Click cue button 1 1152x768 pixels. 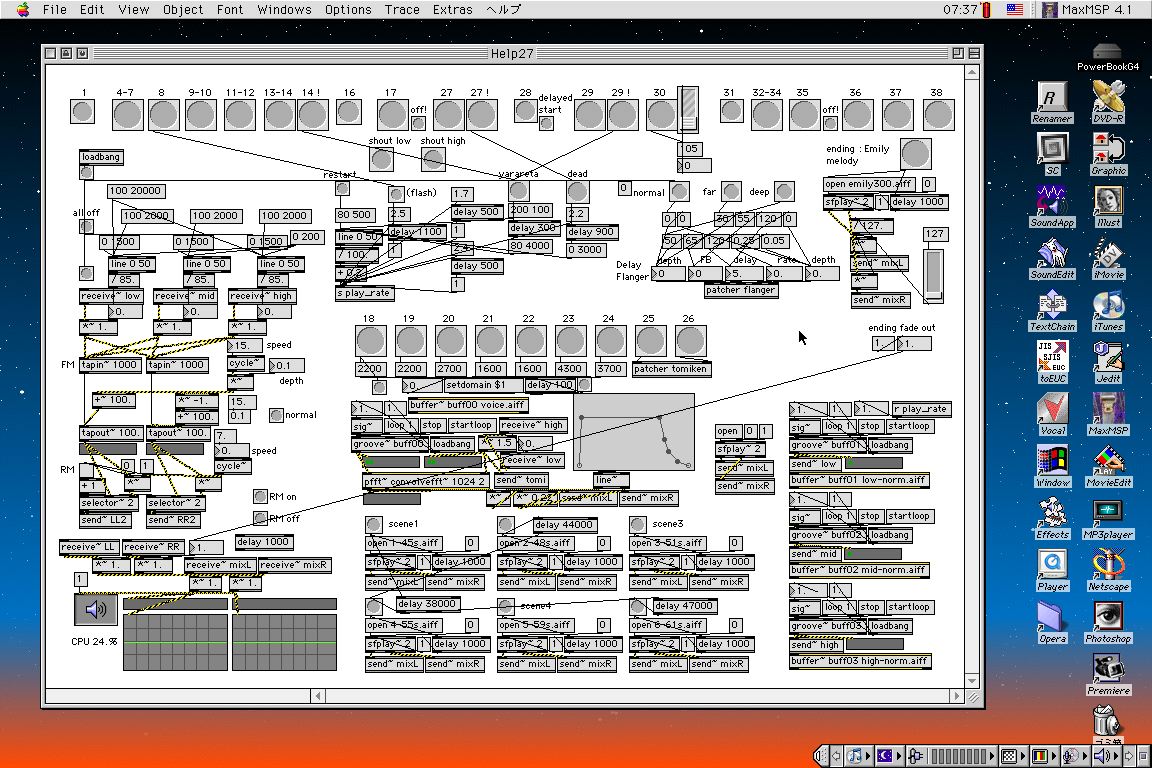click(82, 111)
